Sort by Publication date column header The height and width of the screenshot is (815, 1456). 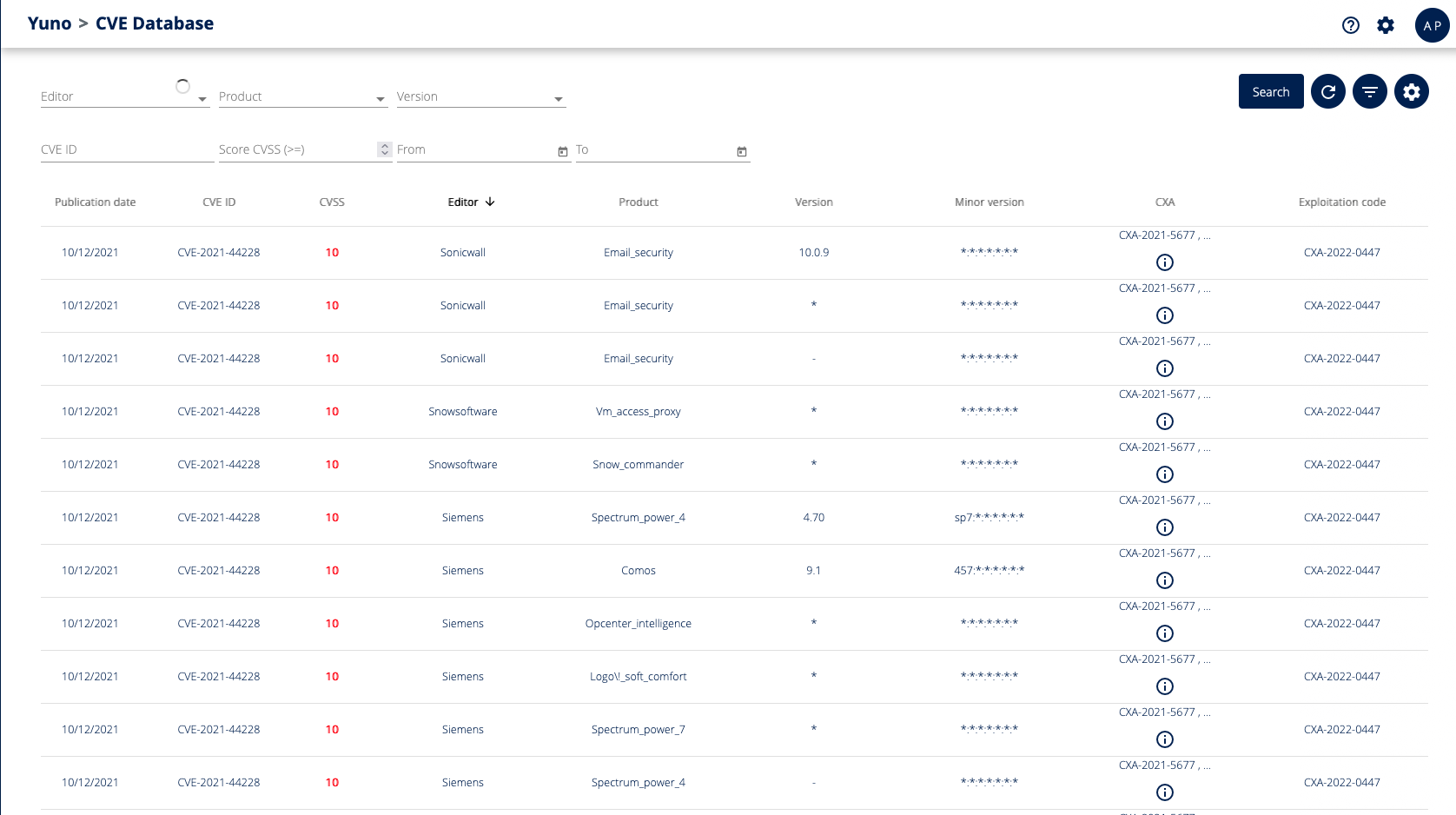(x=95, y=202)
